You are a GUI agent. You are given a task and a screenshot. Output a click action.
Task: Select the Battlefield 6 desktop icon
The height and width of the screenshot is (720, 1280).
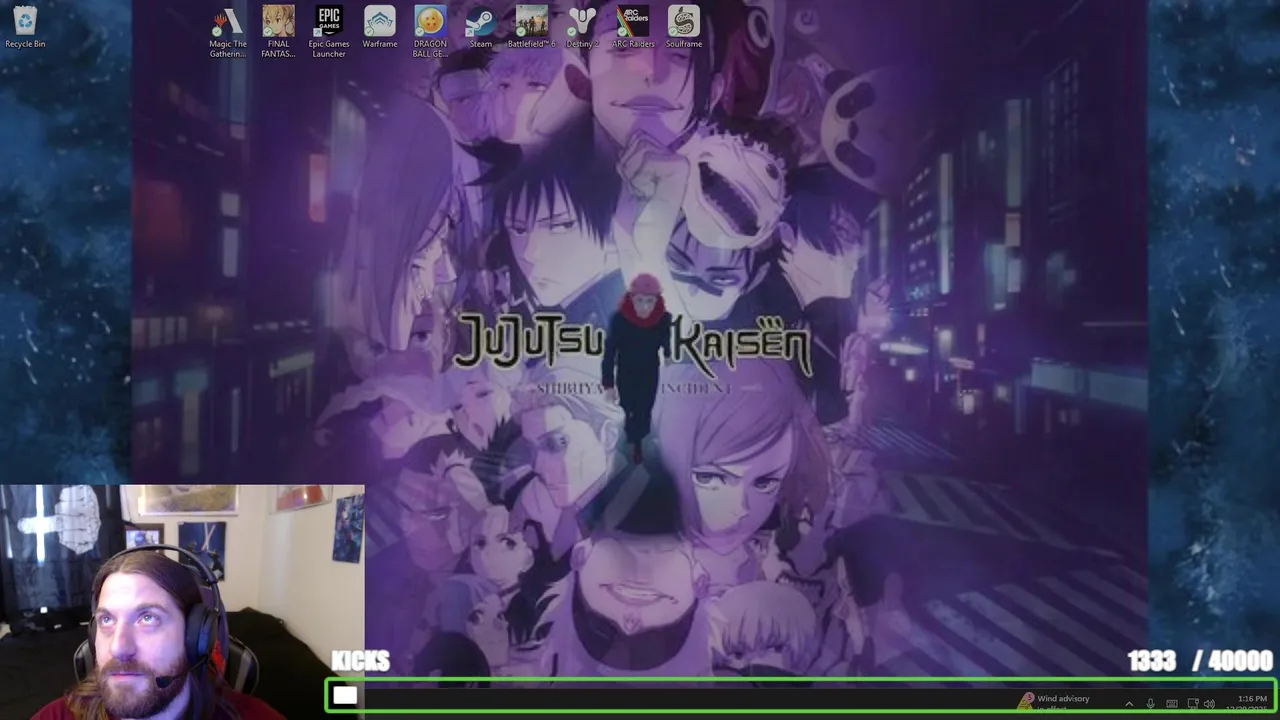click(531, 27)
